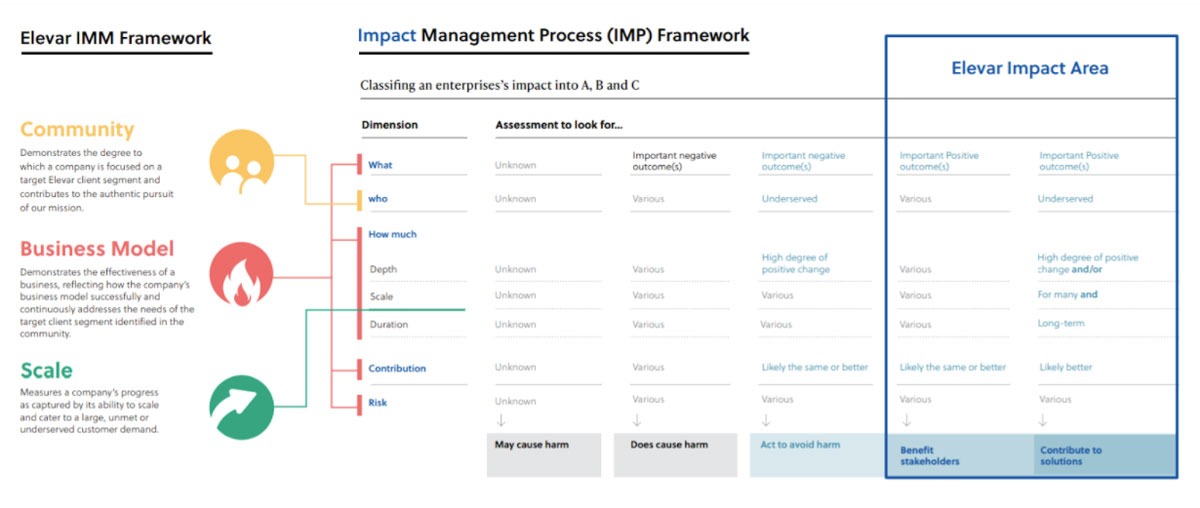Click the down arrow above Benefit stakeholders
The image size is (1200, 508).
point(905,420)
